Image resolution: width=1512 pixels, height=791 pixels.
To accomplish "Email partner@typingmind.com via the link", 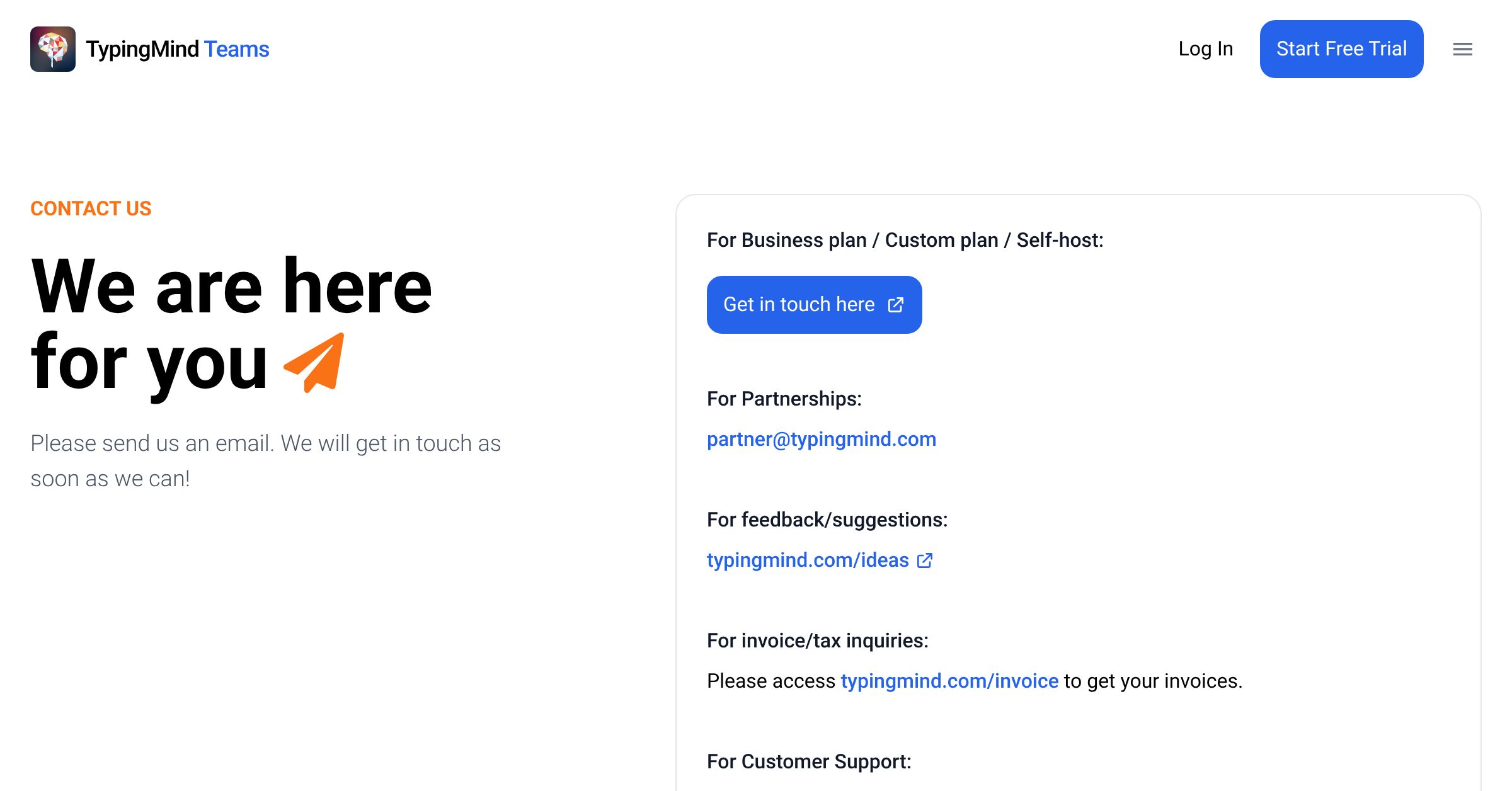I will pyautogui.click(x=821, y=439).
